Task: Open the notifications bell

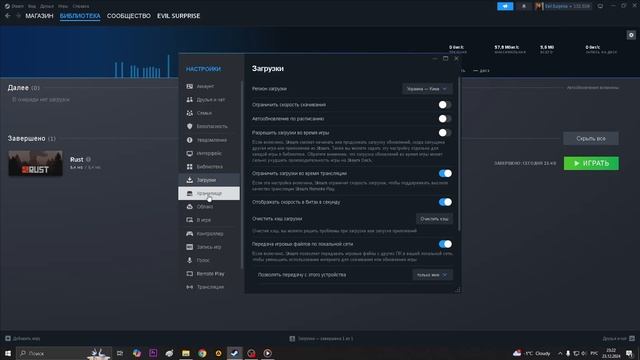Action: click(x=524, y=6)
